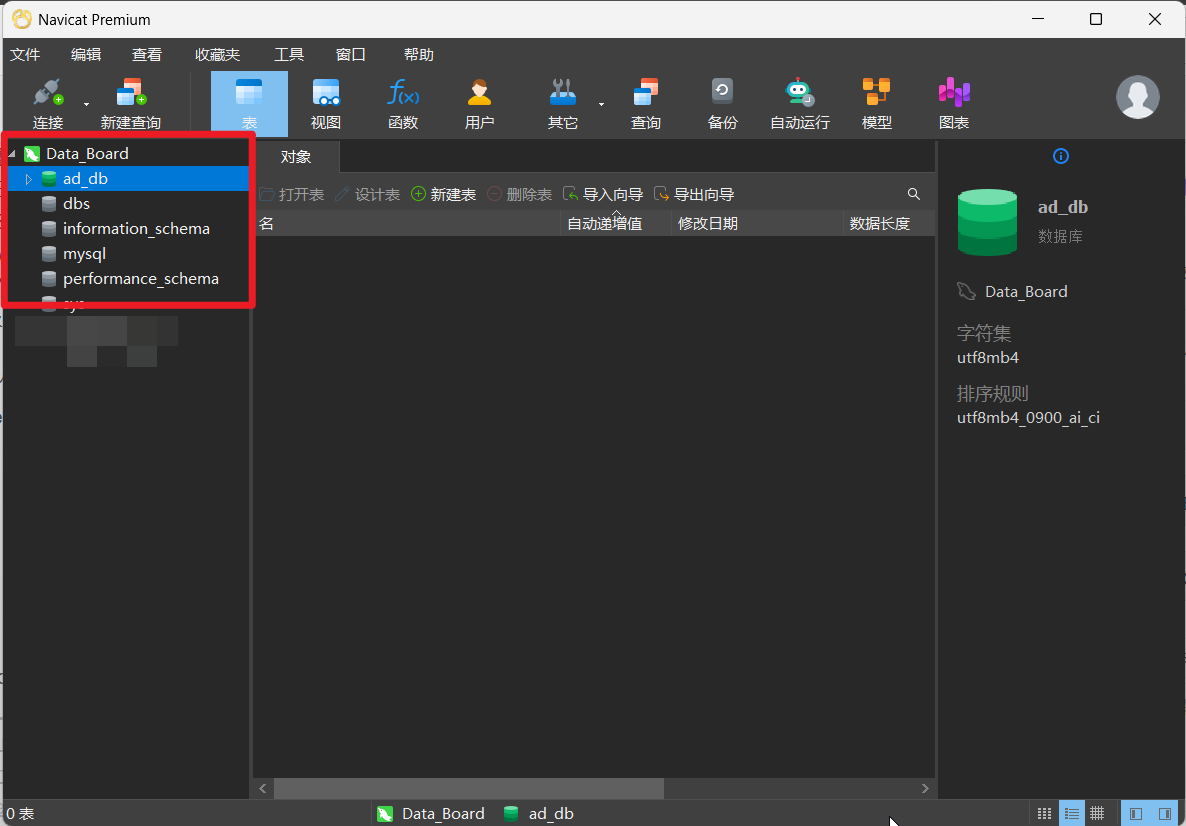Viewport: 1186px width, 826px height.
Task: Click the horizontal scrollbar thumb
Action: (x=469, y=788)
